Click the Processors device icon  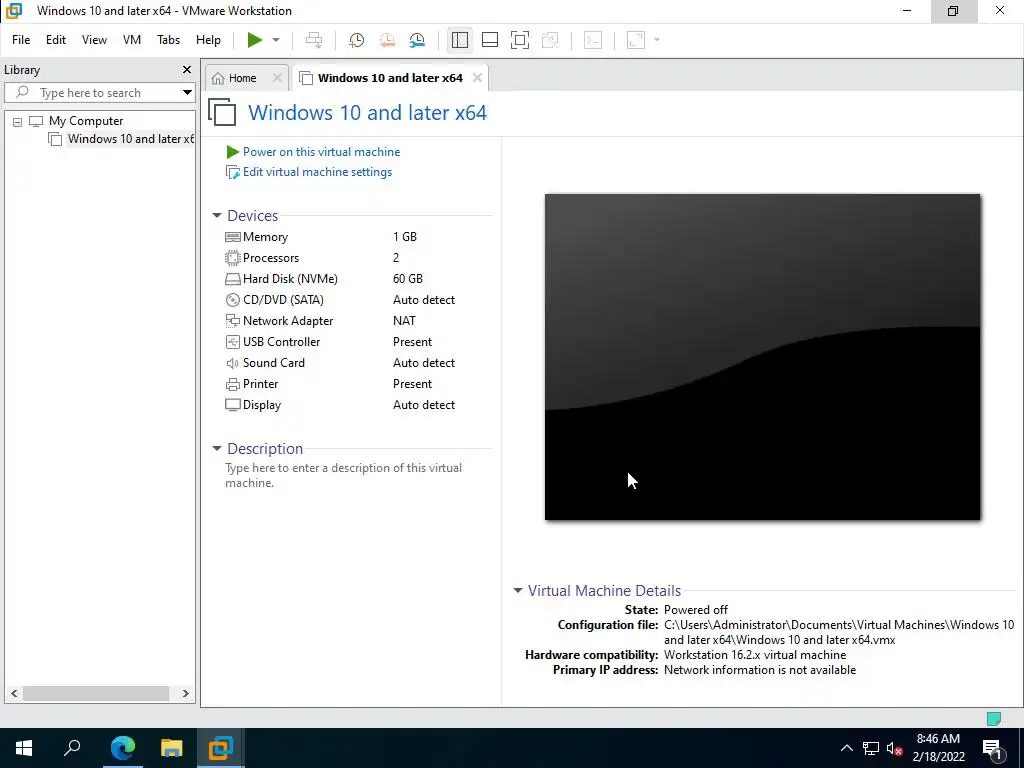232,258
